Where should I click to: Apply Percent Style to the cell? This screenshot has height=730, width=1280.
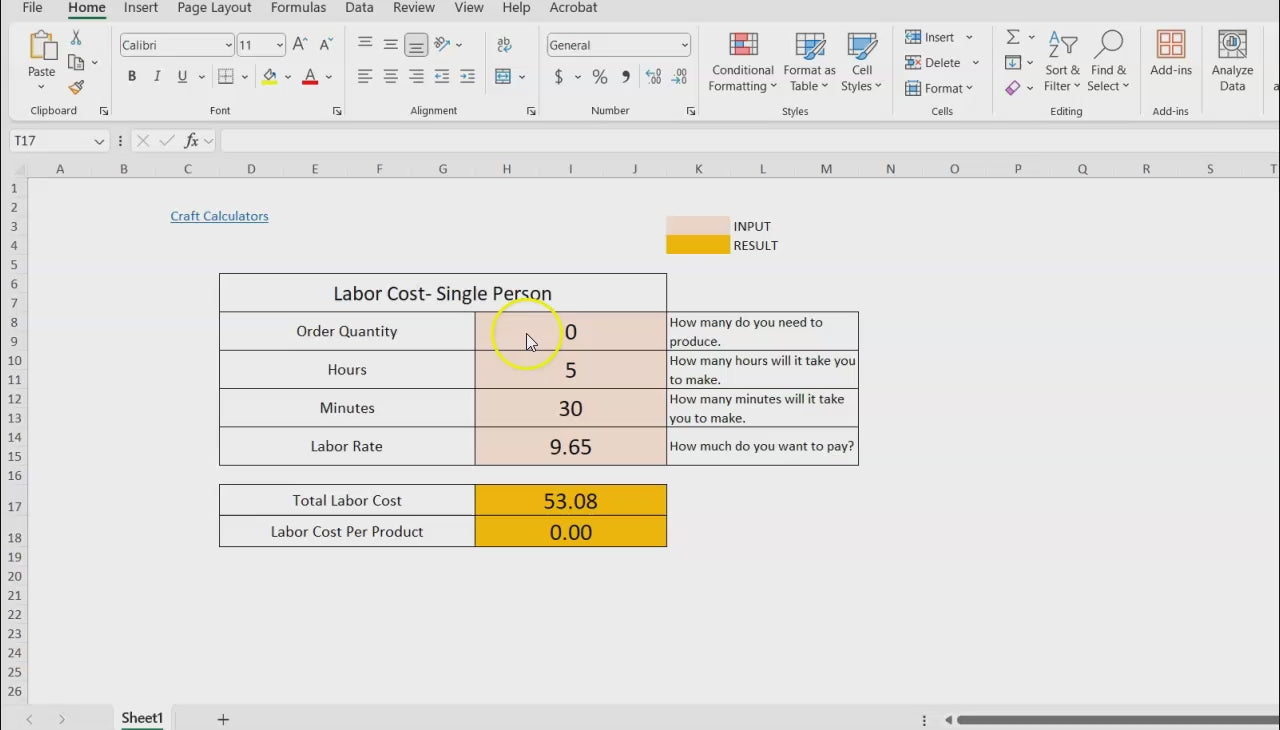click(x=599, y=77)
